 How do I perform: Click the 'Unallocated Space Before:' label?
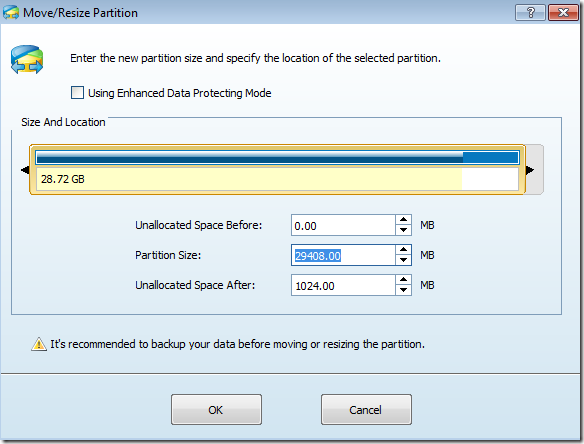tap(199, 225)
